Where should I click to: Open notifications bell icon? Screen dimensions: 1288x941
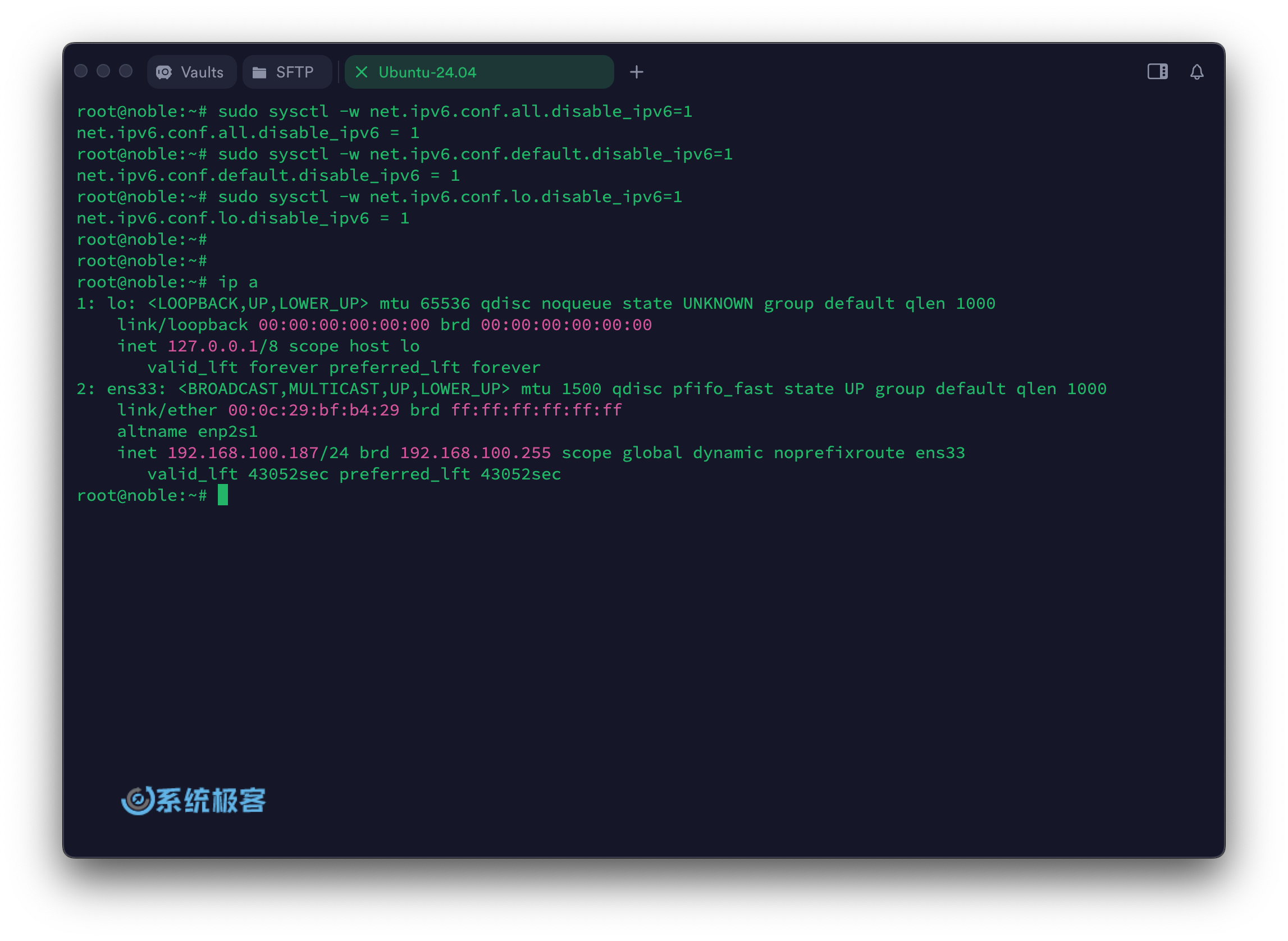tap(1197, 72)
